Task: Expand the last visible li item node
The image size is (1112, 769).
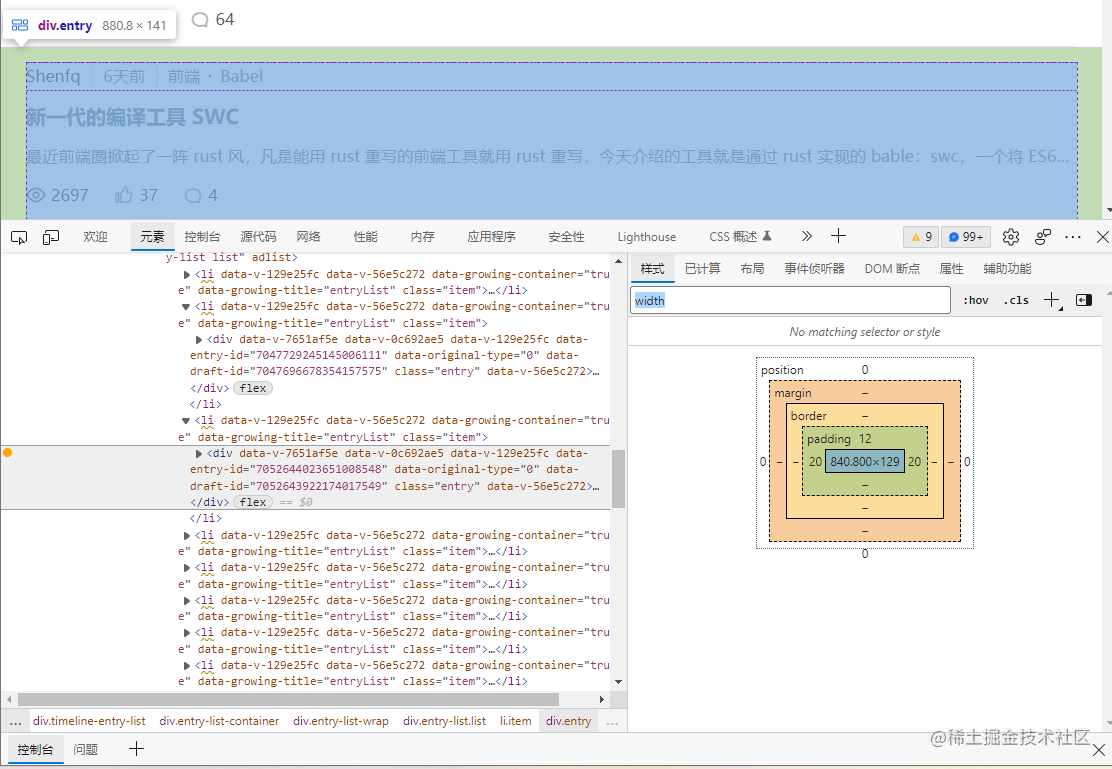Action: [x=187, y=665]
